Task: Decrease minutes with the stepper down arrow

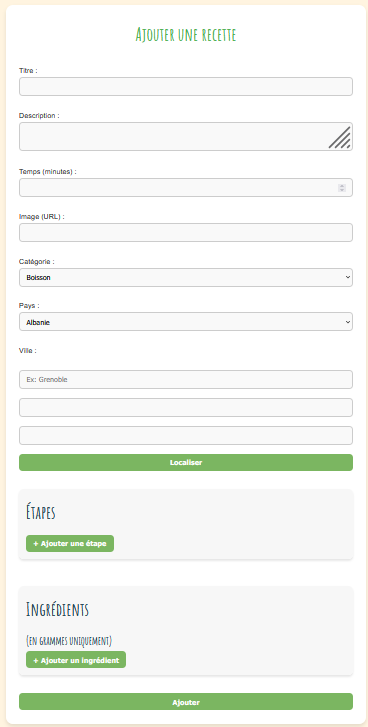Action: pos(342,190)
